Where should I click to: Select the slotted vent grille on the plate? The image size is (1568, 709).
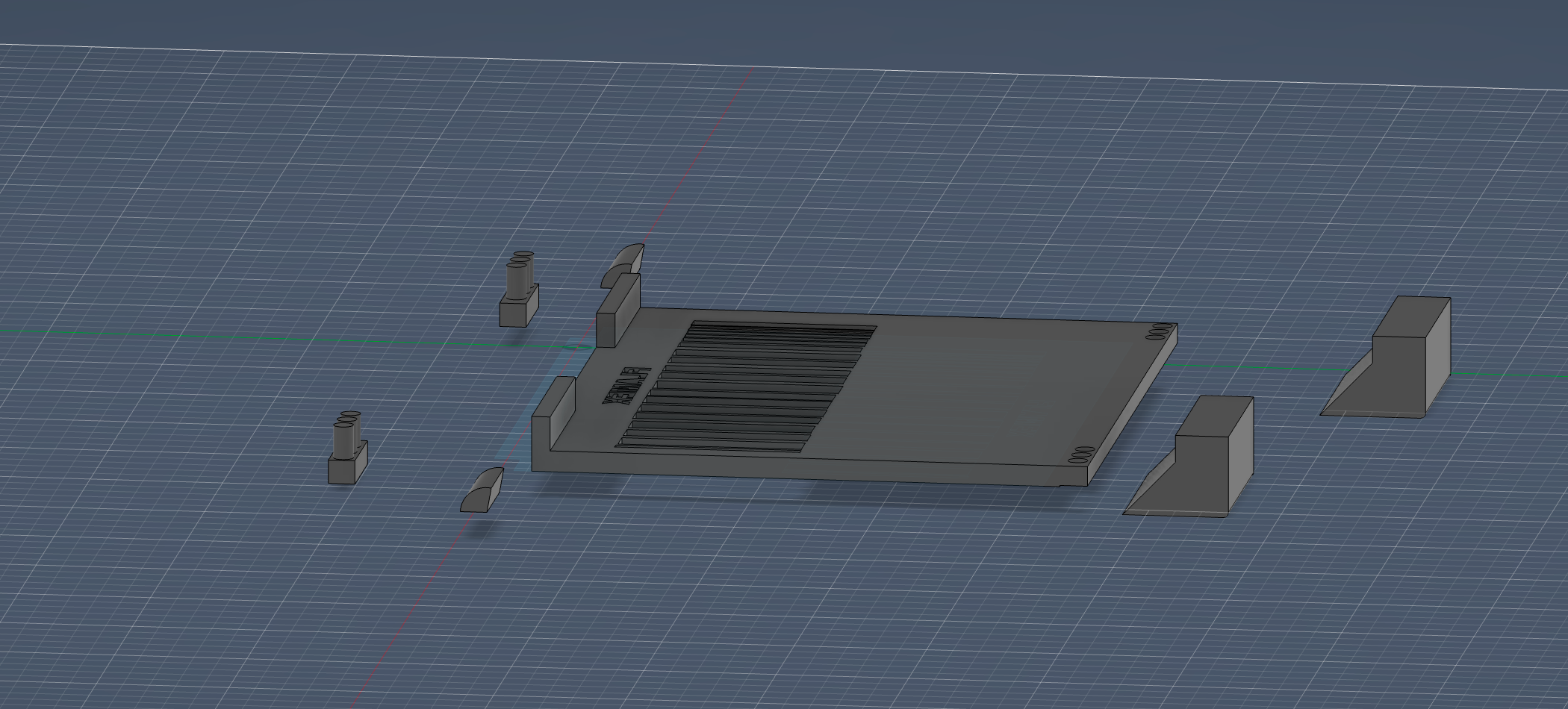[747, 387]
